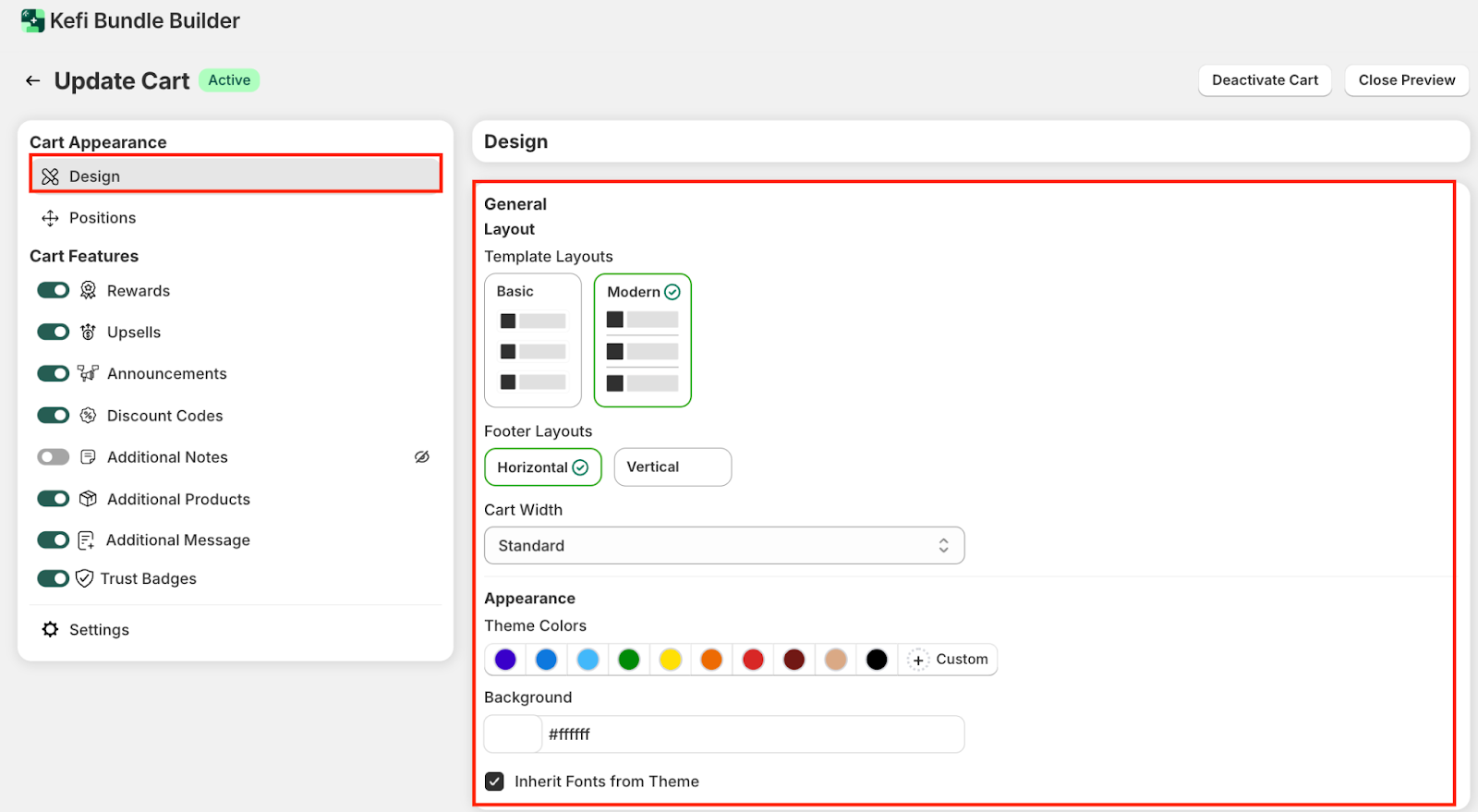The image size is (1478, 812).
Task: Click the Upsells icon in Cart Features
Action: [x=88, y=333]
